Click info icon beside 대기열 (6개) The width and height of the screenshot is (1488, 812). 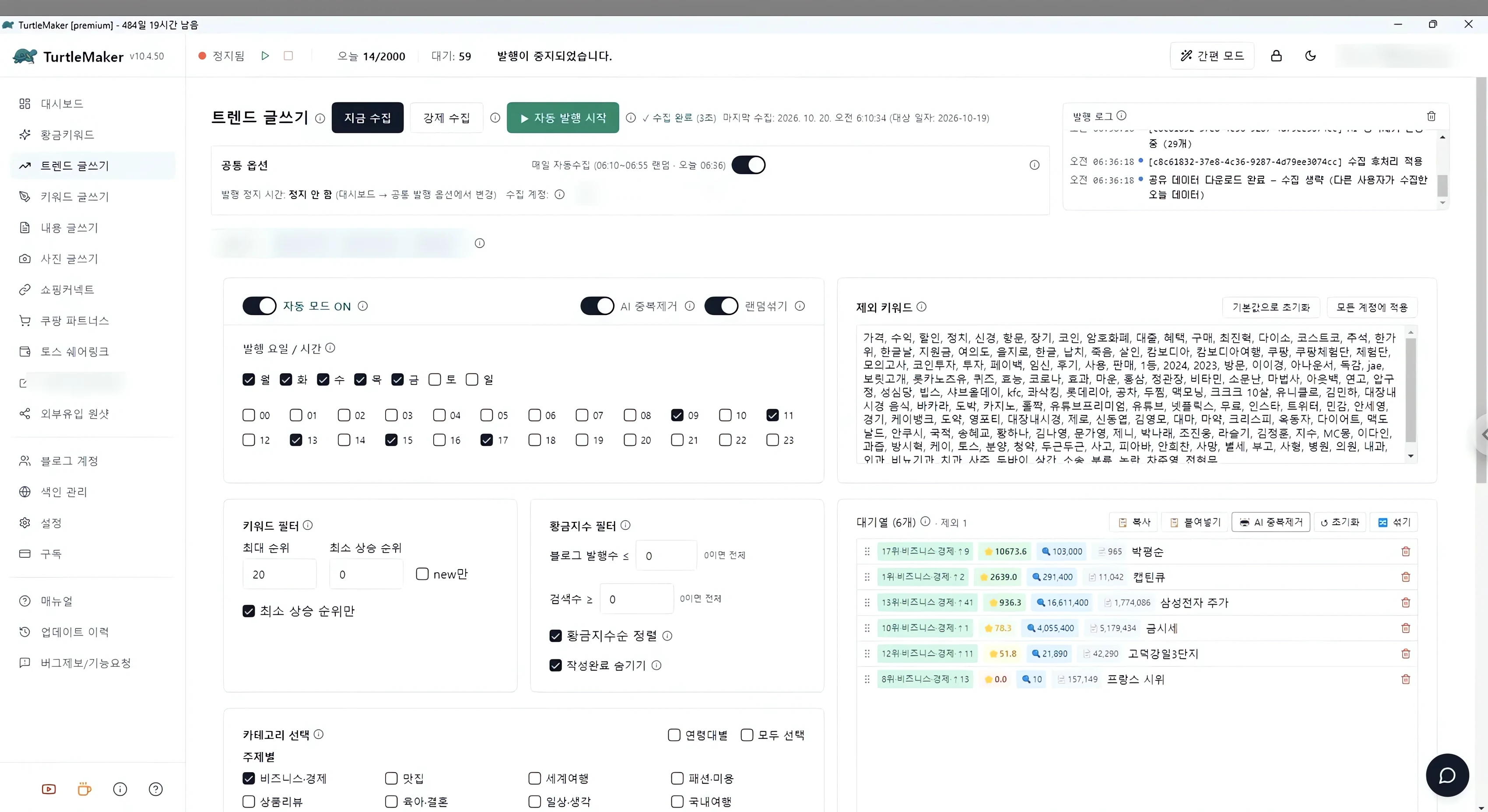pos(925,521)
